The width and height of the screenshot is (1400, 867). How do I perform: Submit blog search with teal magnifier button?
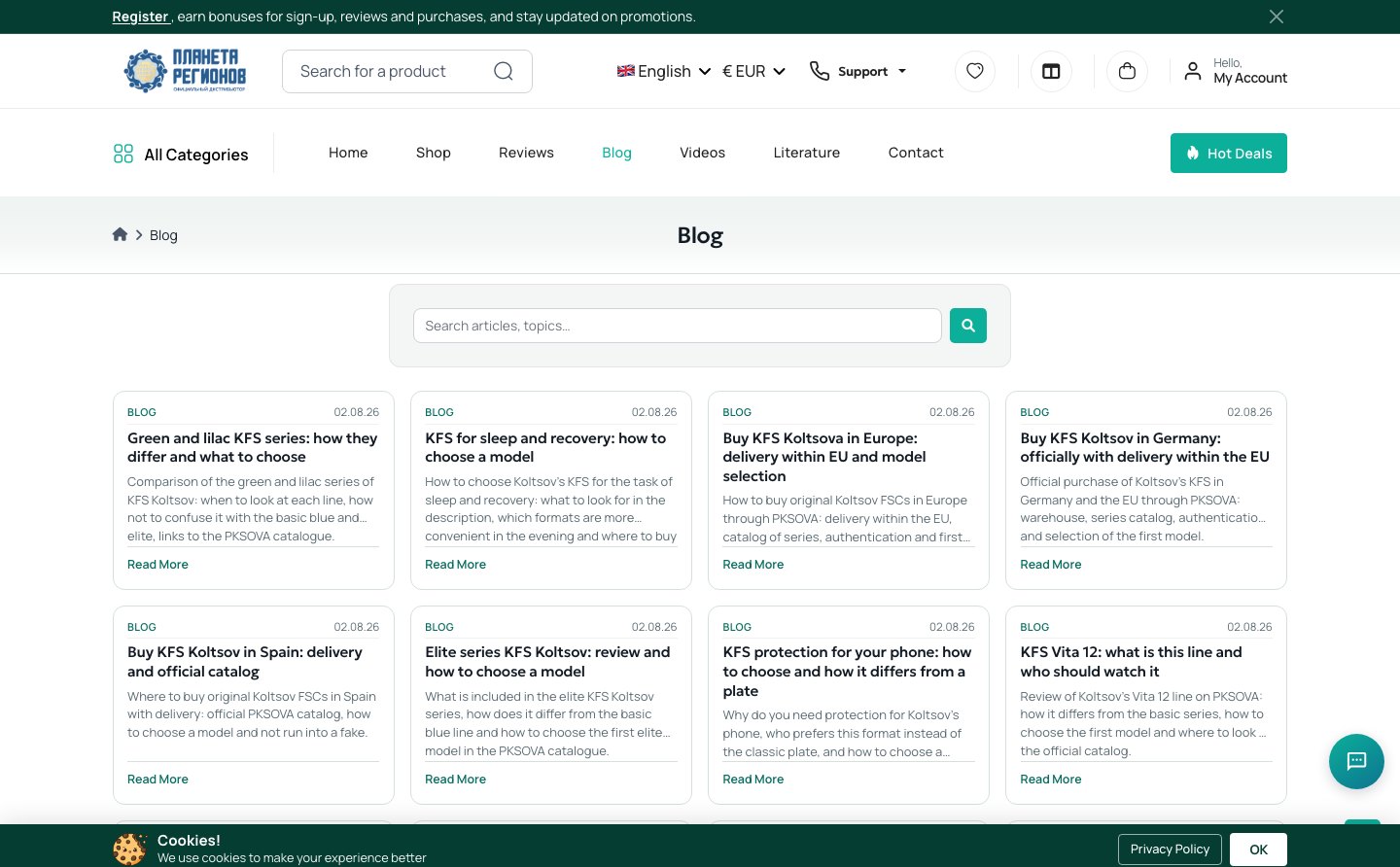point(968,326)
